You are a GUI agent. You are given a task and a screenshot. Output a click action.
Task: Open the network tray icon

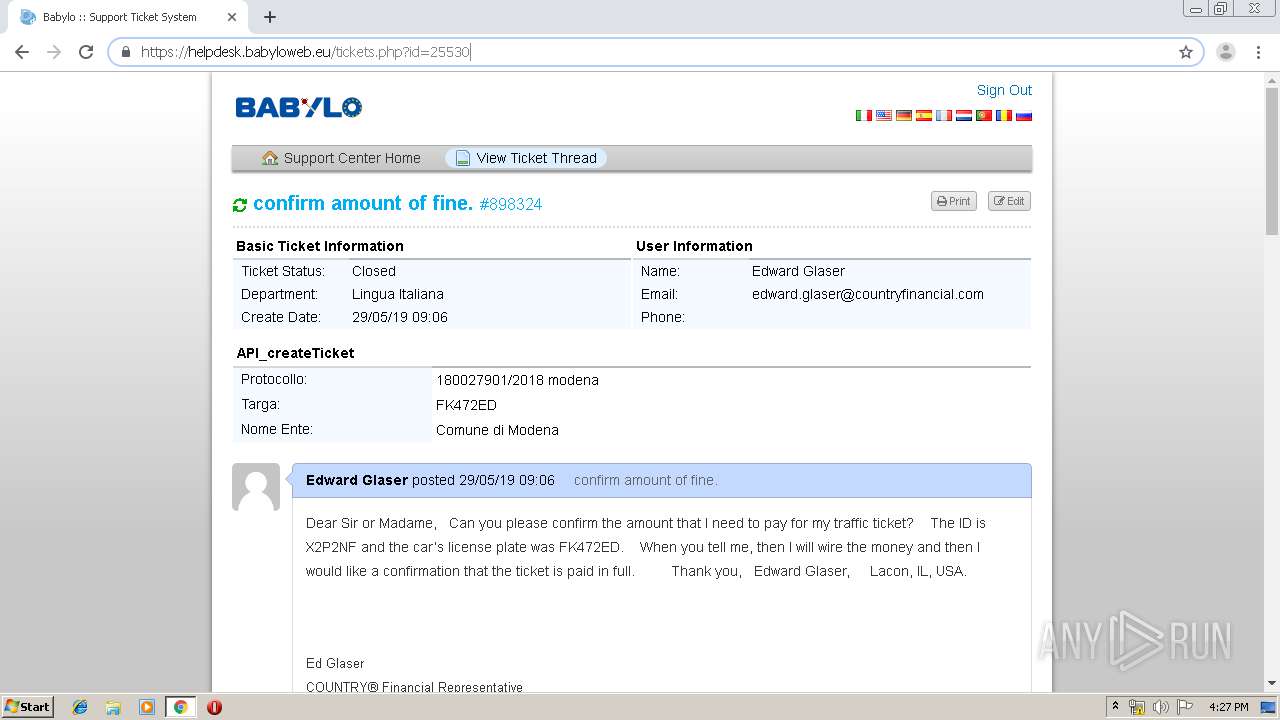pos(1137,707)
